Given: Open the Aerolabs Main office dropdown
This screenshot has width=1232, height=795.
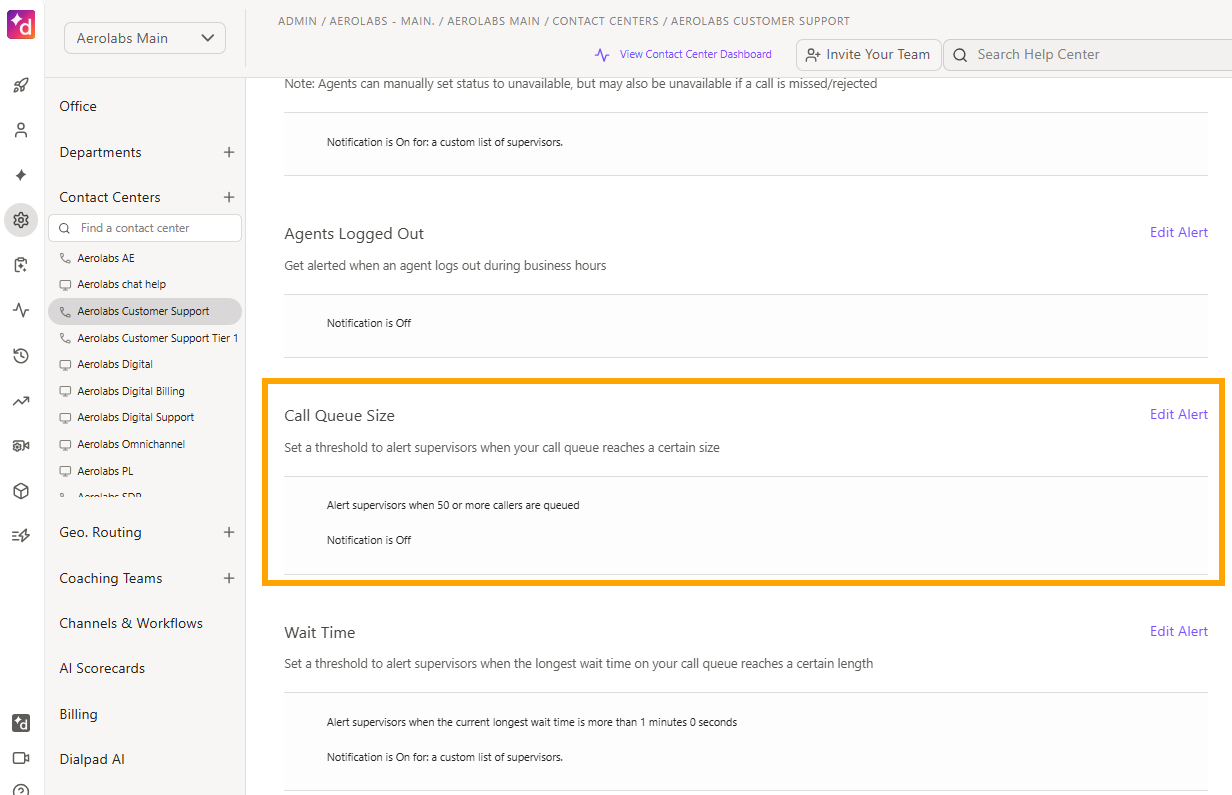Looking at the screenshot, I should (145, 38).
